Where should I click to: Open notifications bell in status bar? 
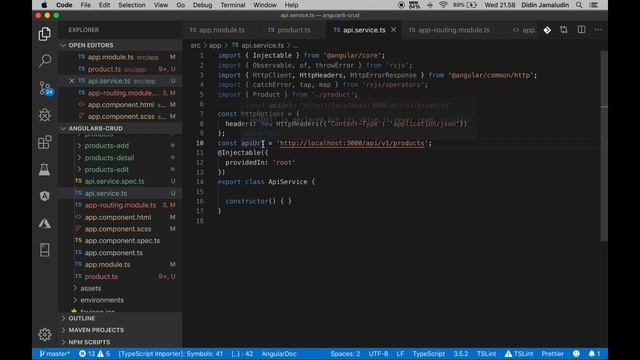coord(594,354)
